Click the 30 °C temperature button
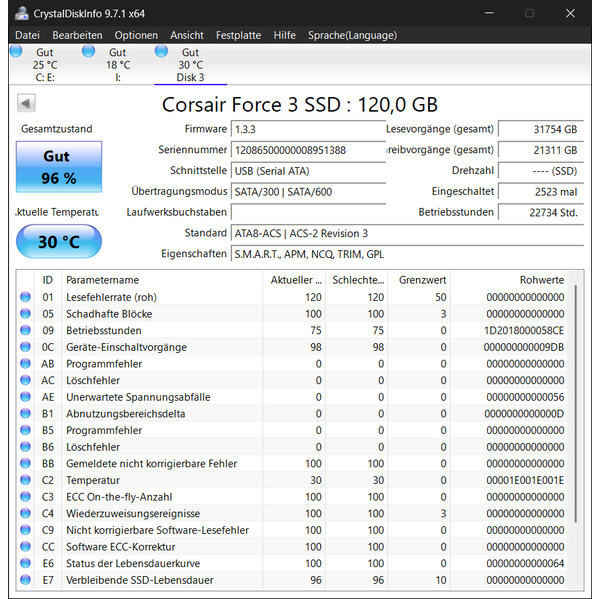Image resolution: width=600 pixels, height=599 pixels. tap(59, 241)
